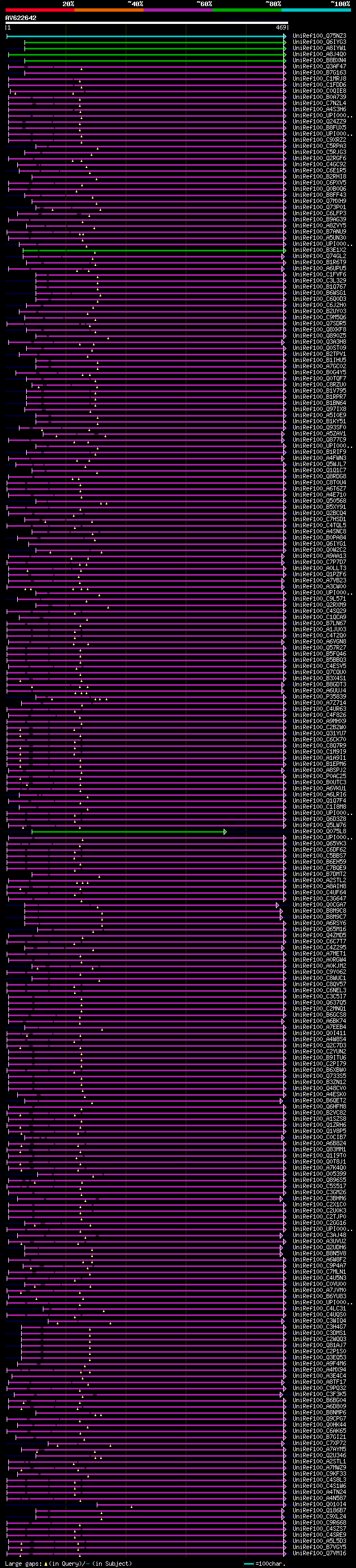Select the UniRef100_Q65VK3 label
Screen dimensions: 356x1568
click(319, 844)
